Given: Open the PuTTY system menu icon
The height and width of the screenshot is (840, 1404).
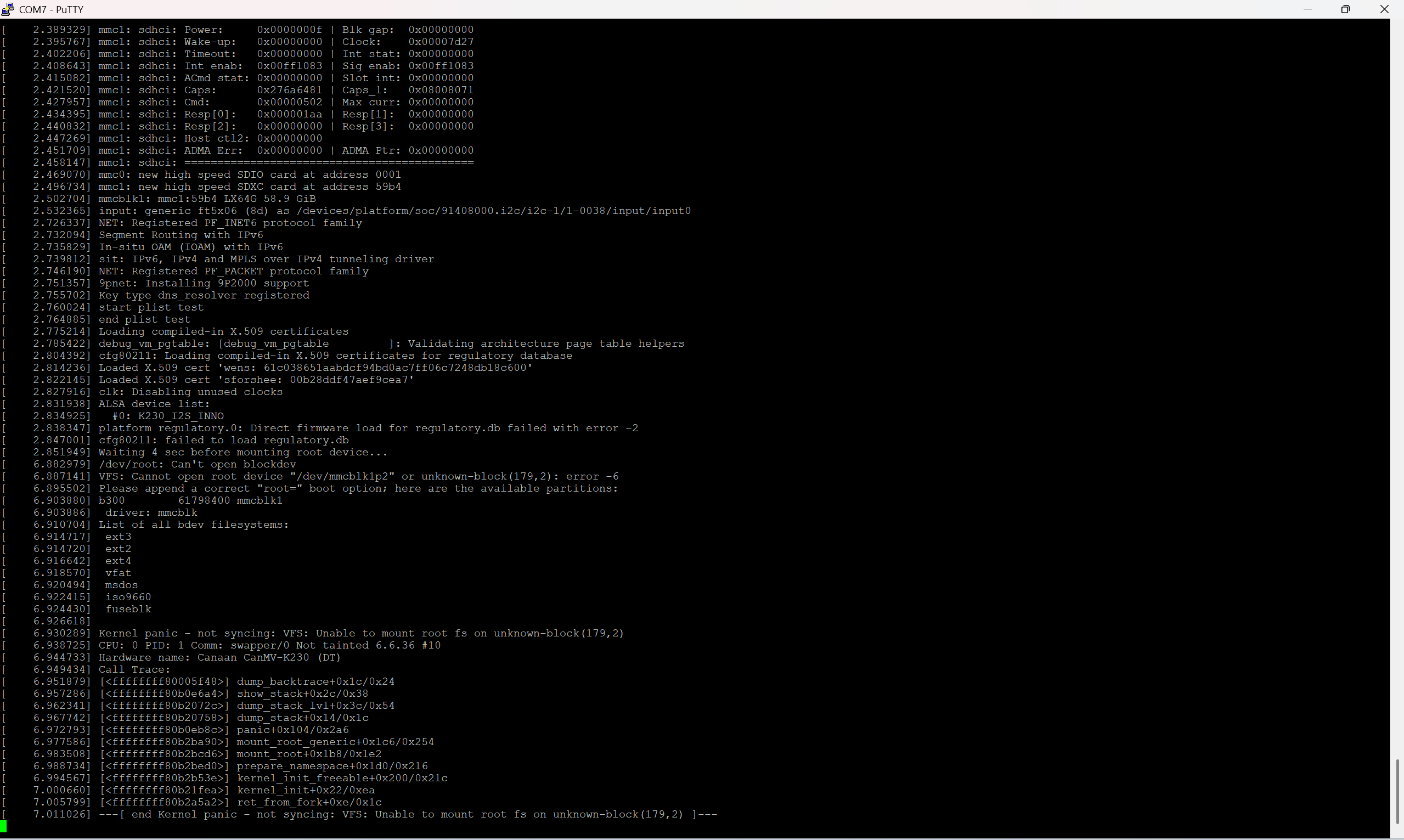Looking at the screenshot, I should 8,9.
